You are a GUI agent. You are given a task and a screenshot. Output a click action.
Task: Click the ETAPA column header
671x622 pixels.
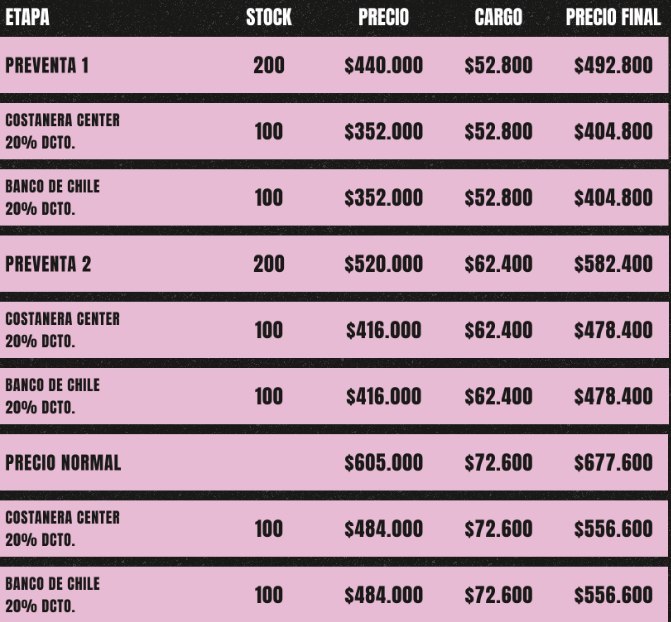click(x=27, y=18)
